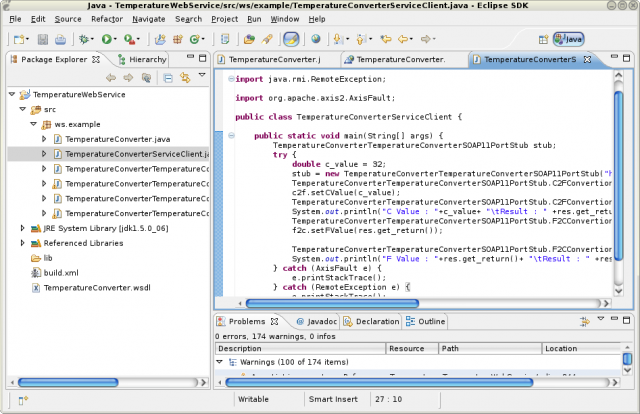This screenshot has height=414, width=640.
Task: Switch to the Outline tab
Action: (x=425, y=322)
